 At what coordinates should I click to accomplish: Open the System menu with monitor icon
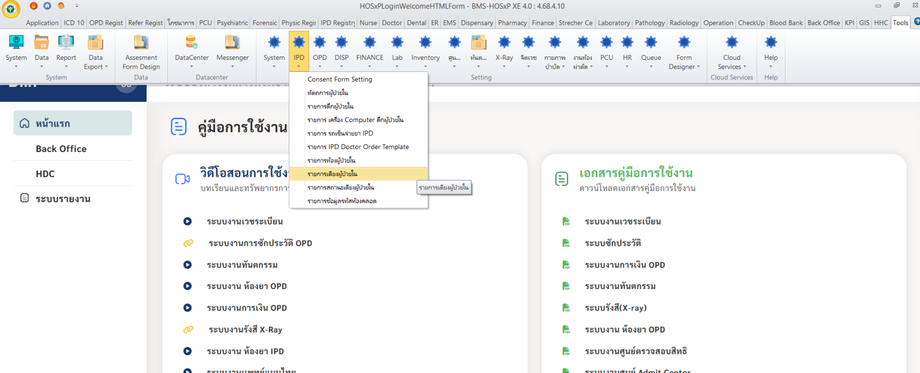coord(16,51)
